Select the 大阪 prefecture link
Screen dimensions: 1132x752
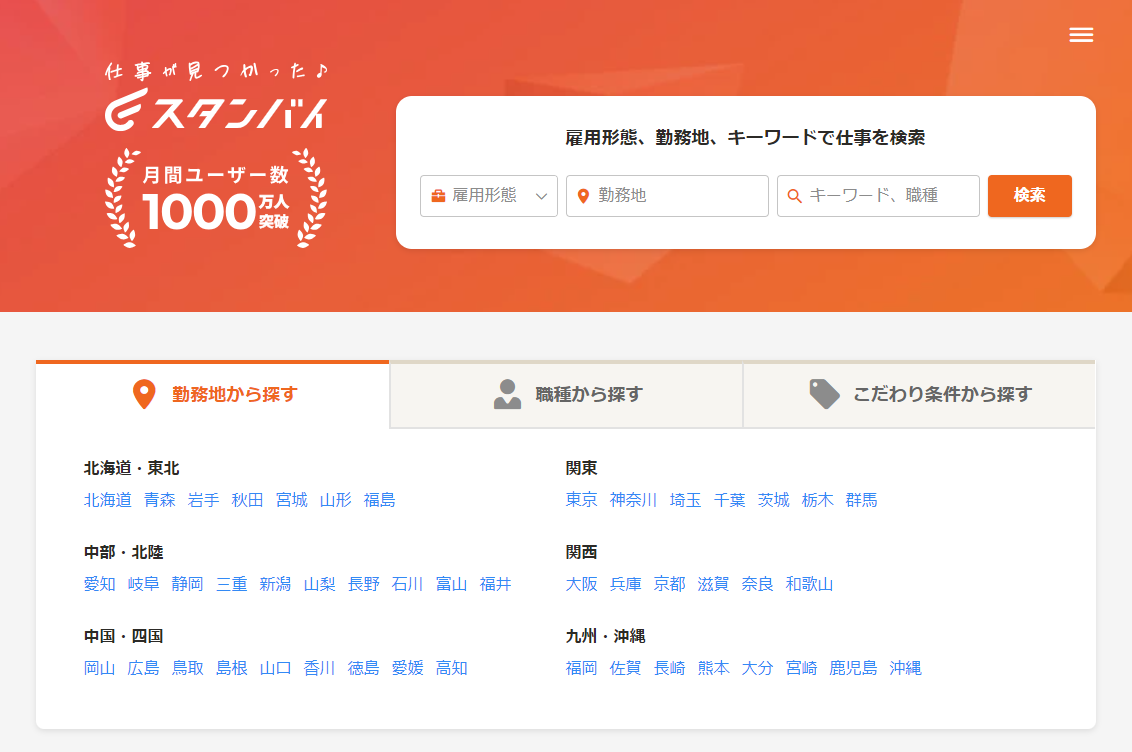point(580,584)
